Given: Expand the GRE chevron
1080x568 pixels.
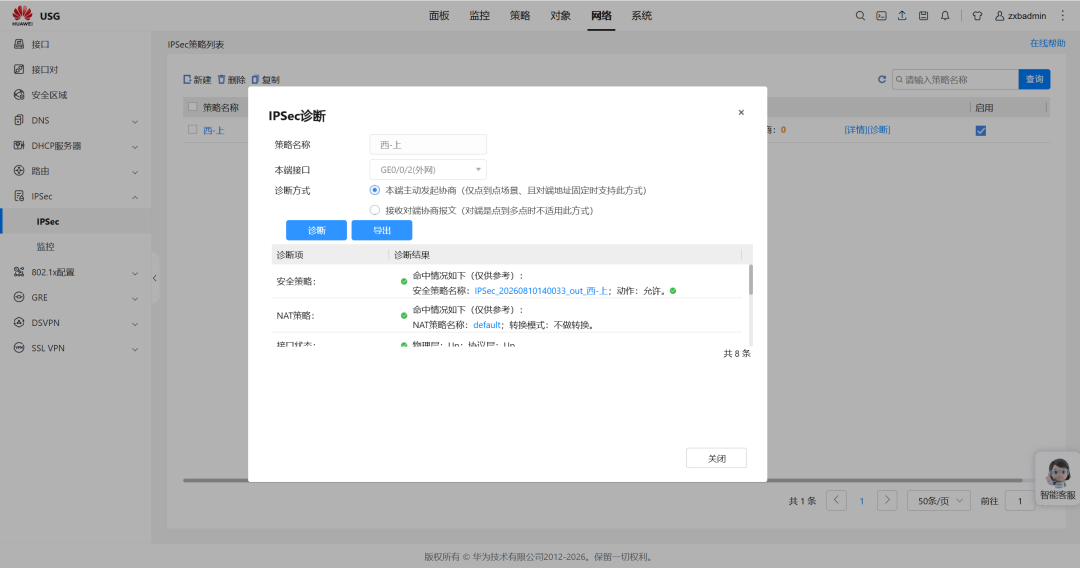Looking at the screenshot, I should [x=135, y=298].
